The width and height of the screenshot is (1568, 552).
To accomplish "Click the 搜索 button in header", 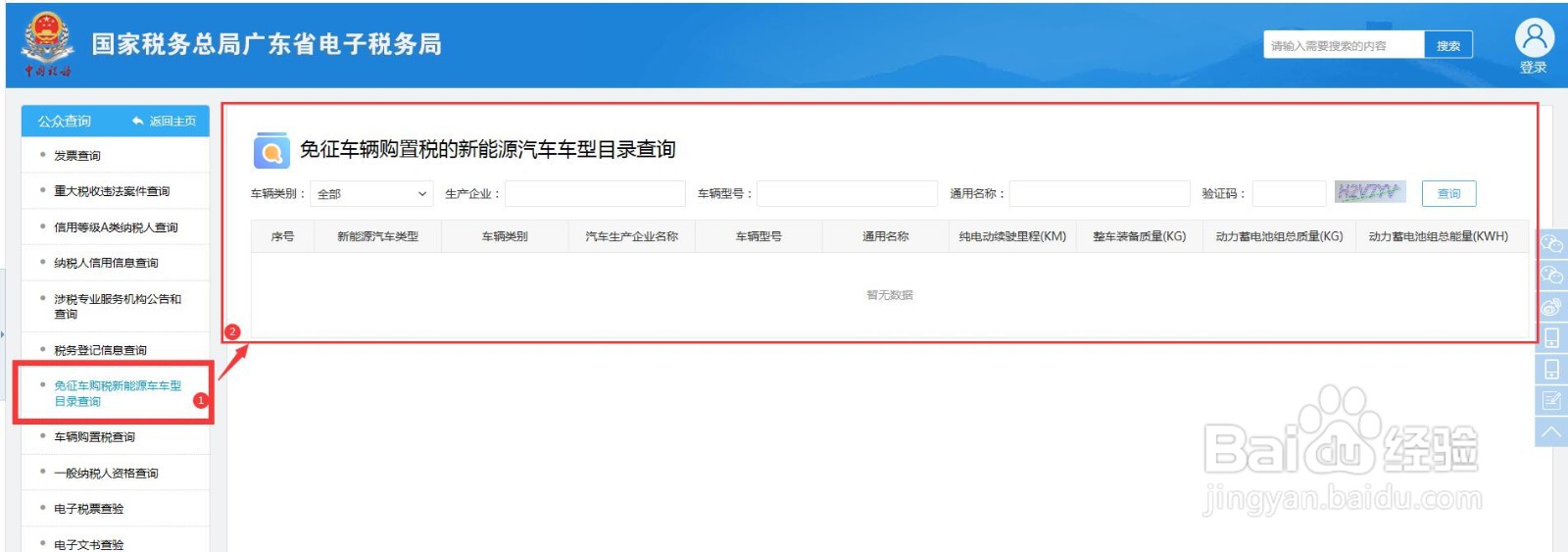I will tap(1448, 45).
